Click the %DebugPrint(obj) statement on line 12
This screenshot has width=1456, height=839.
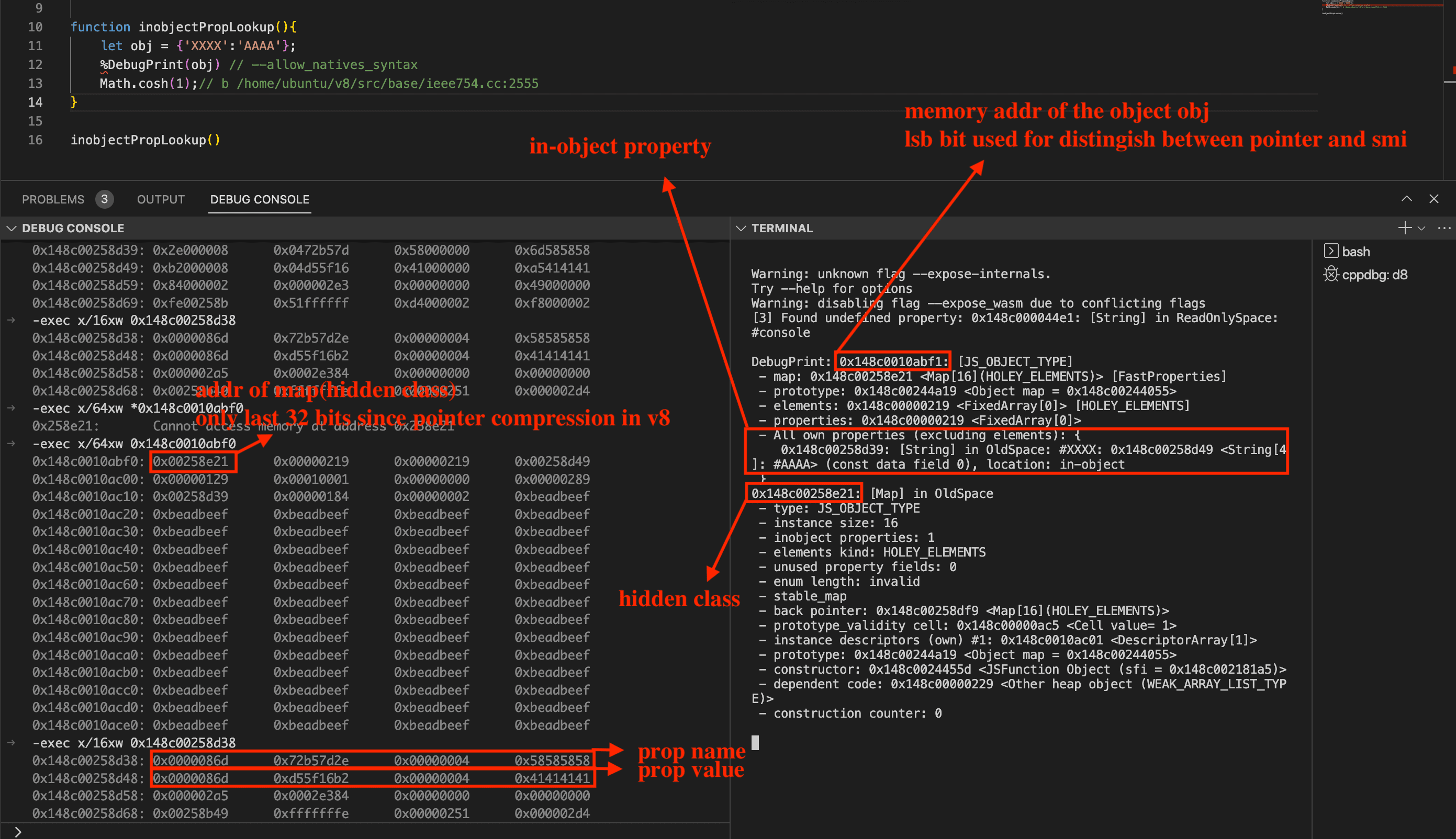pyautogui.click(x=160, y=64)
